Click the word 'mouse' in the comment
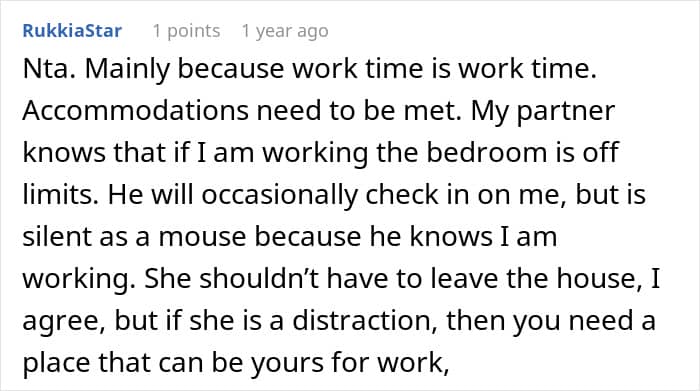The width and height of the screenshot is (700, 391). tap(202, 237)
